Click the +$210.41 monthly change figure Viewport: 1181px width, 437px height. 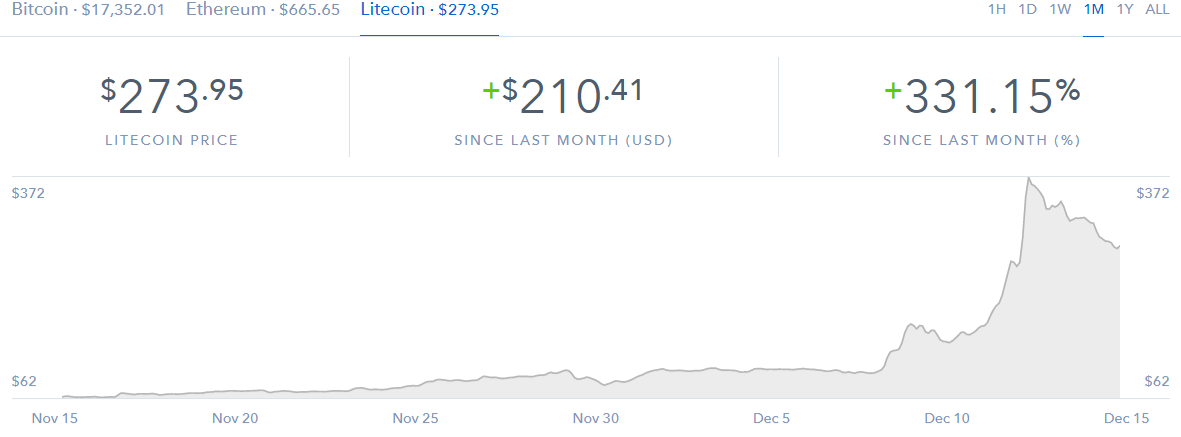coord(562,97)
